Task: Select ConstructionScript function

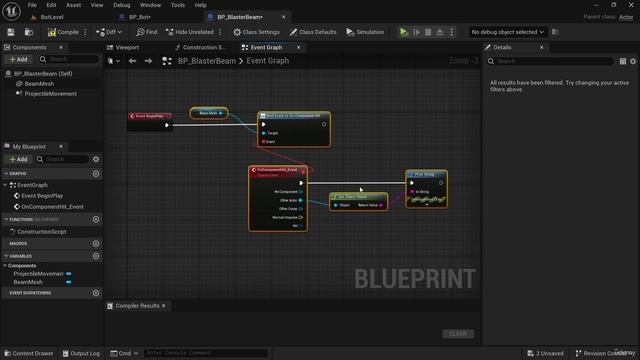Action: [x=42, y=231]
